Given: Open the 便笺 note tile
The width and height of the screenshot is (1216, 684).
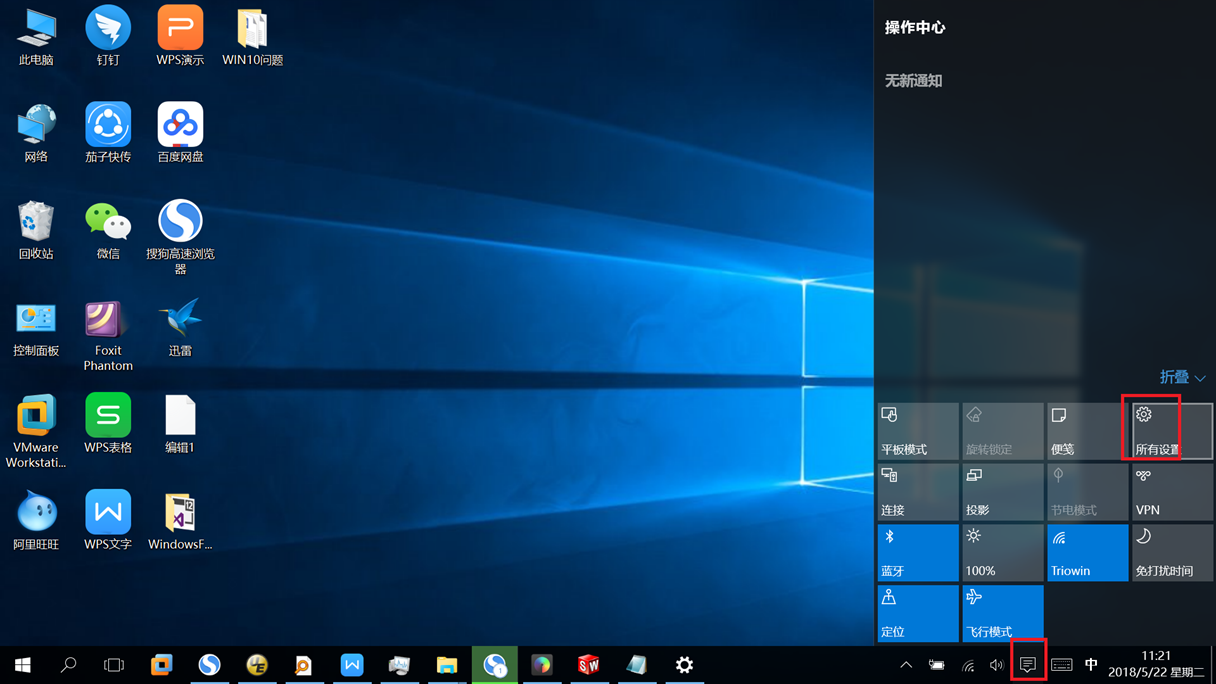Looking at the screenshot, I should pos(1088,431).
